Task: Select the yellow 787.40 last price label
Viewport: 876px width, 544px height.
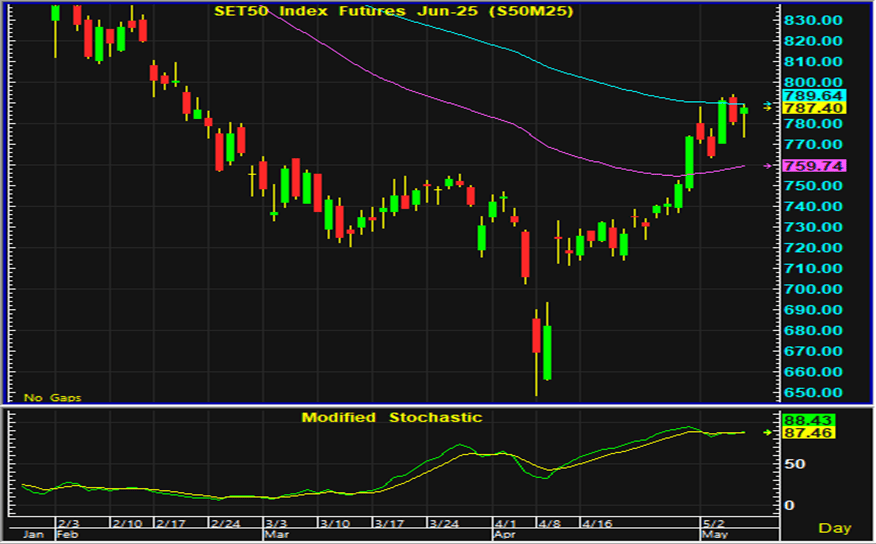Action: (x=815, y=108)
